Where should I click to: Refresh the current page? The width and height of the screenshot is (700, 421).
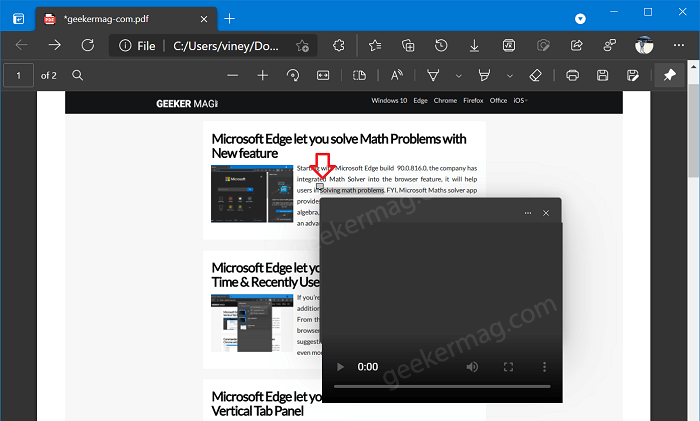88,45
